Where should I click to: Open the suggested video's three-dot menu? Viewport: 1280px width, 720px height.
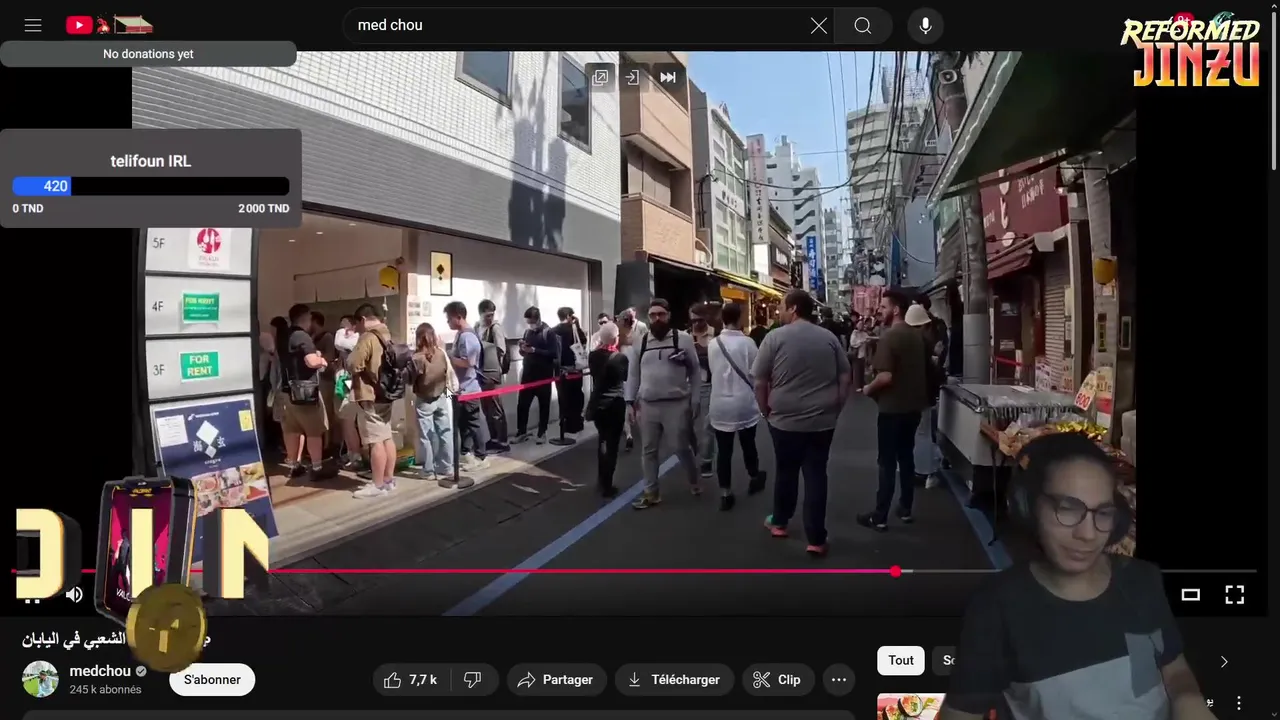[x=1238, y=703]
